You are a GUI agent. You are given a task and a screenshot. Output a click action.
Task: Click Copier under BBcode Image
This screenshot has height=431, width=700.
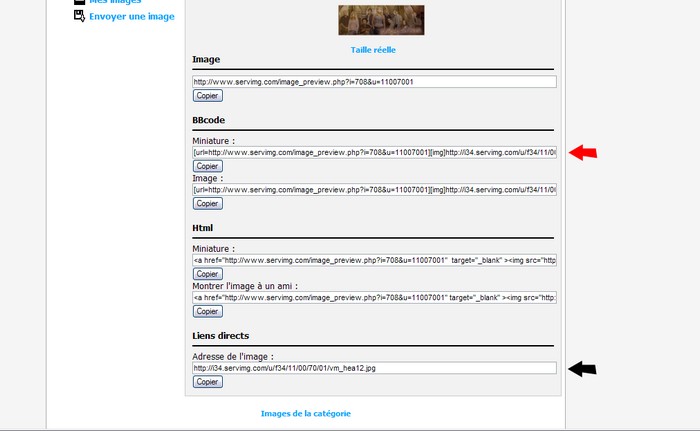(208, 204)
